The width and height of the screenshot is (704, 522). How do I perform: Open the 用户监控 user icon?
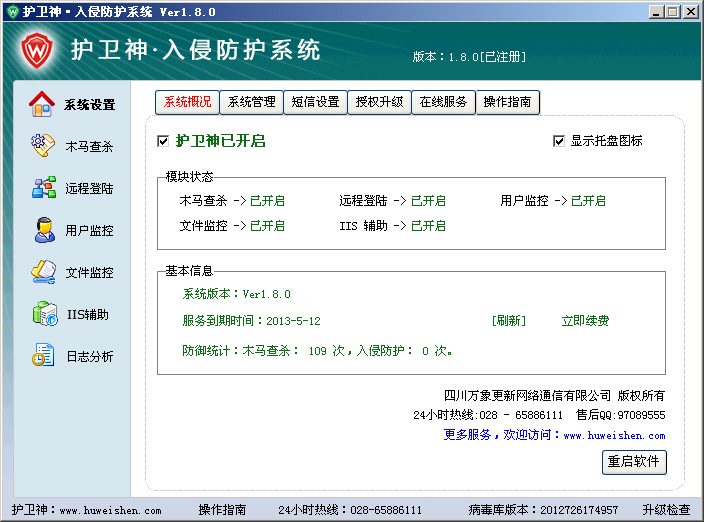pyautogui.click(x=42, y=230)
